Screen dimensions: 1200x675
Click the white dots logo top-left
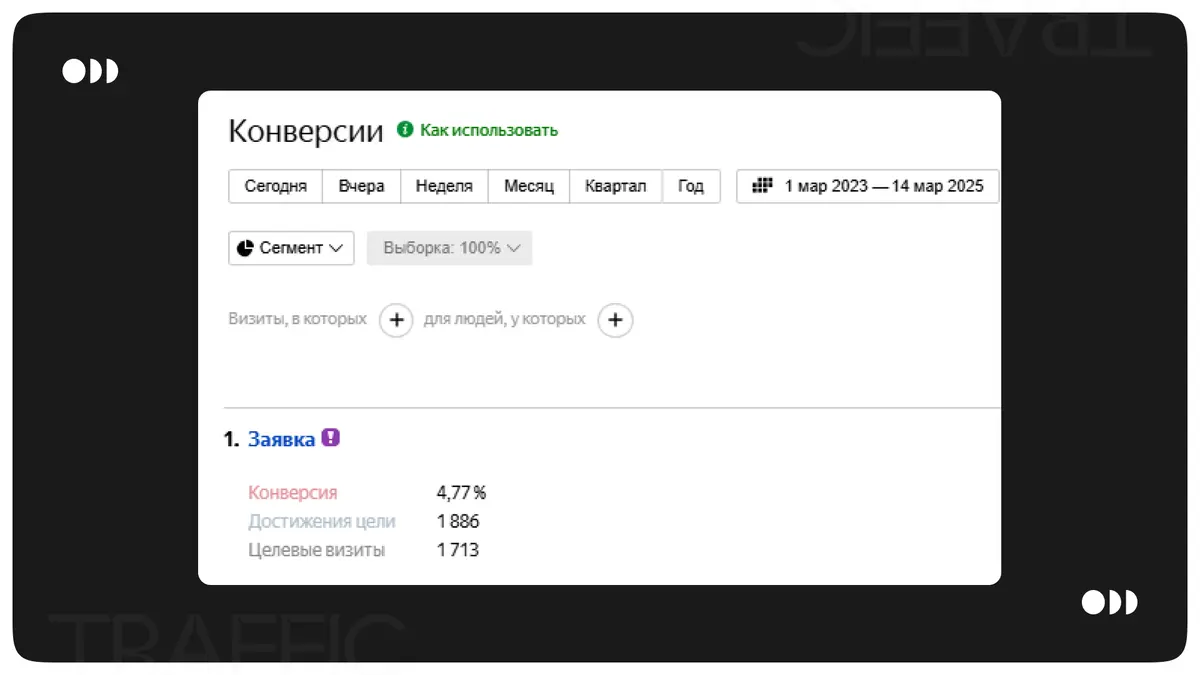pos(90,71)
